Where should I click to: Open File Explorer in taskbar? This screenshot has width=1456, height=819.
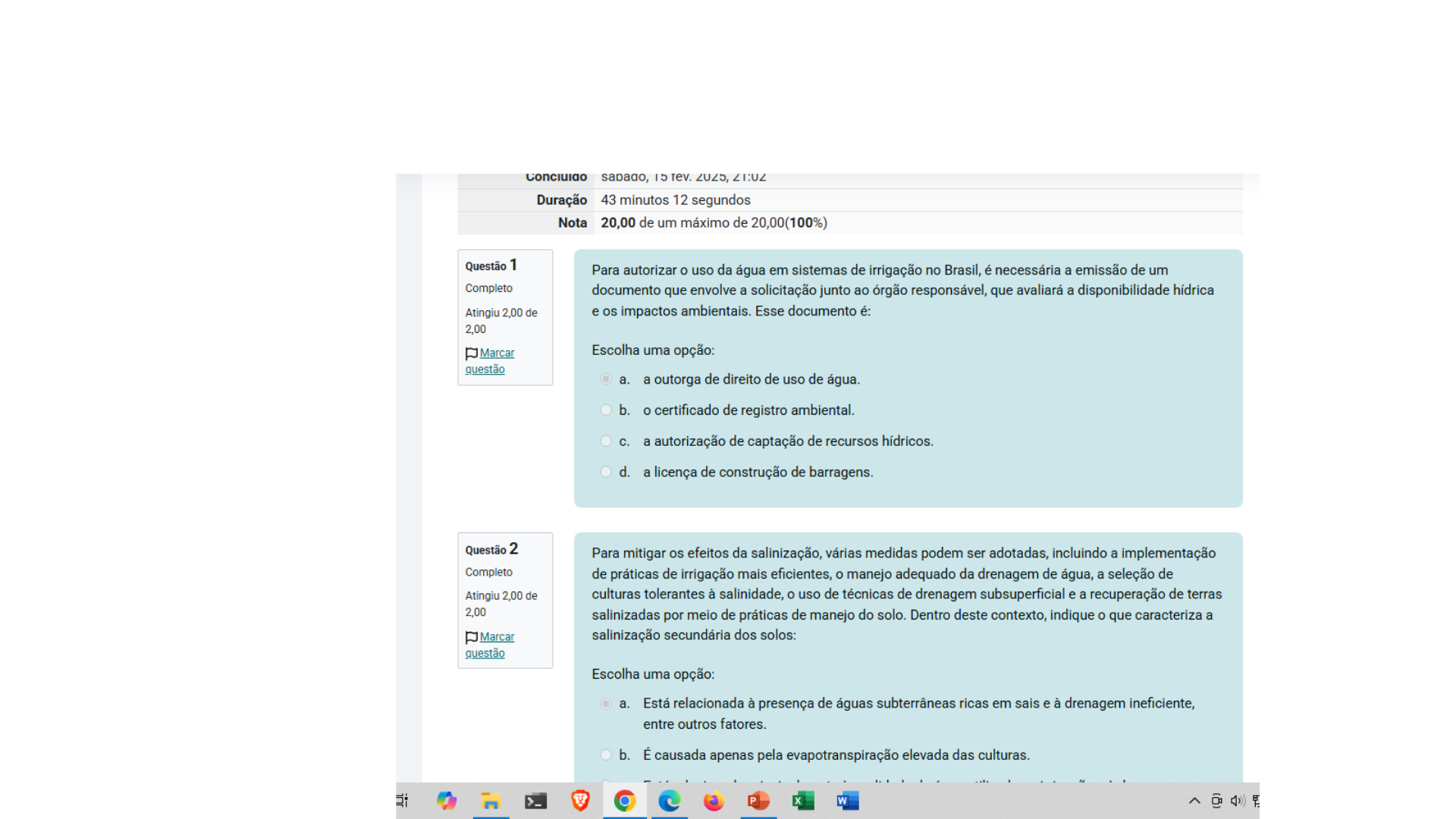tap(491, 801)
